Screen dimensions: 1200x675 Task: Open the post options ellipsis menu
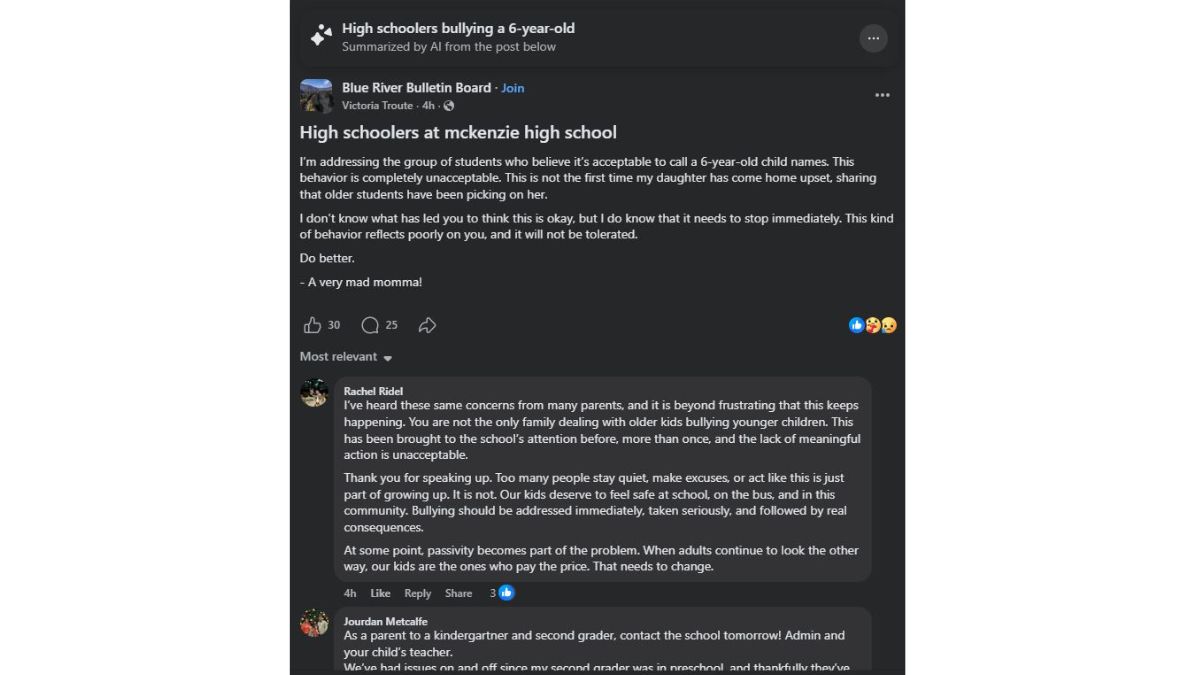coord(882,94)
